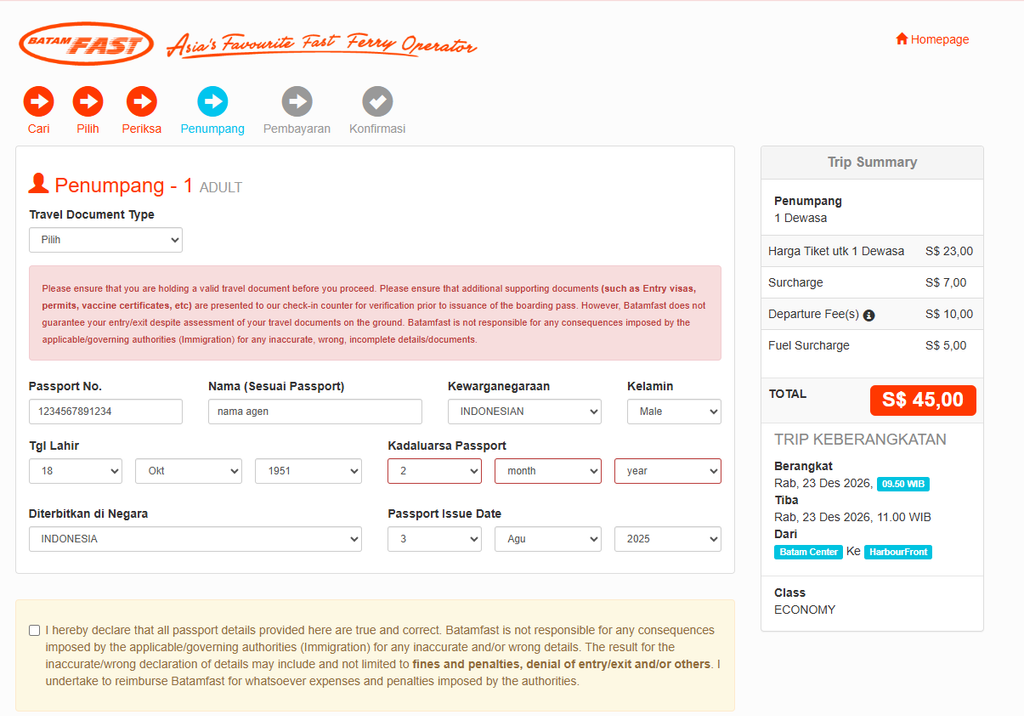The width and height of the screenshot is (1024, 716).
Task: Click the Asia's Favourite Fast Ferry Operator tagline
Action: 321,45
